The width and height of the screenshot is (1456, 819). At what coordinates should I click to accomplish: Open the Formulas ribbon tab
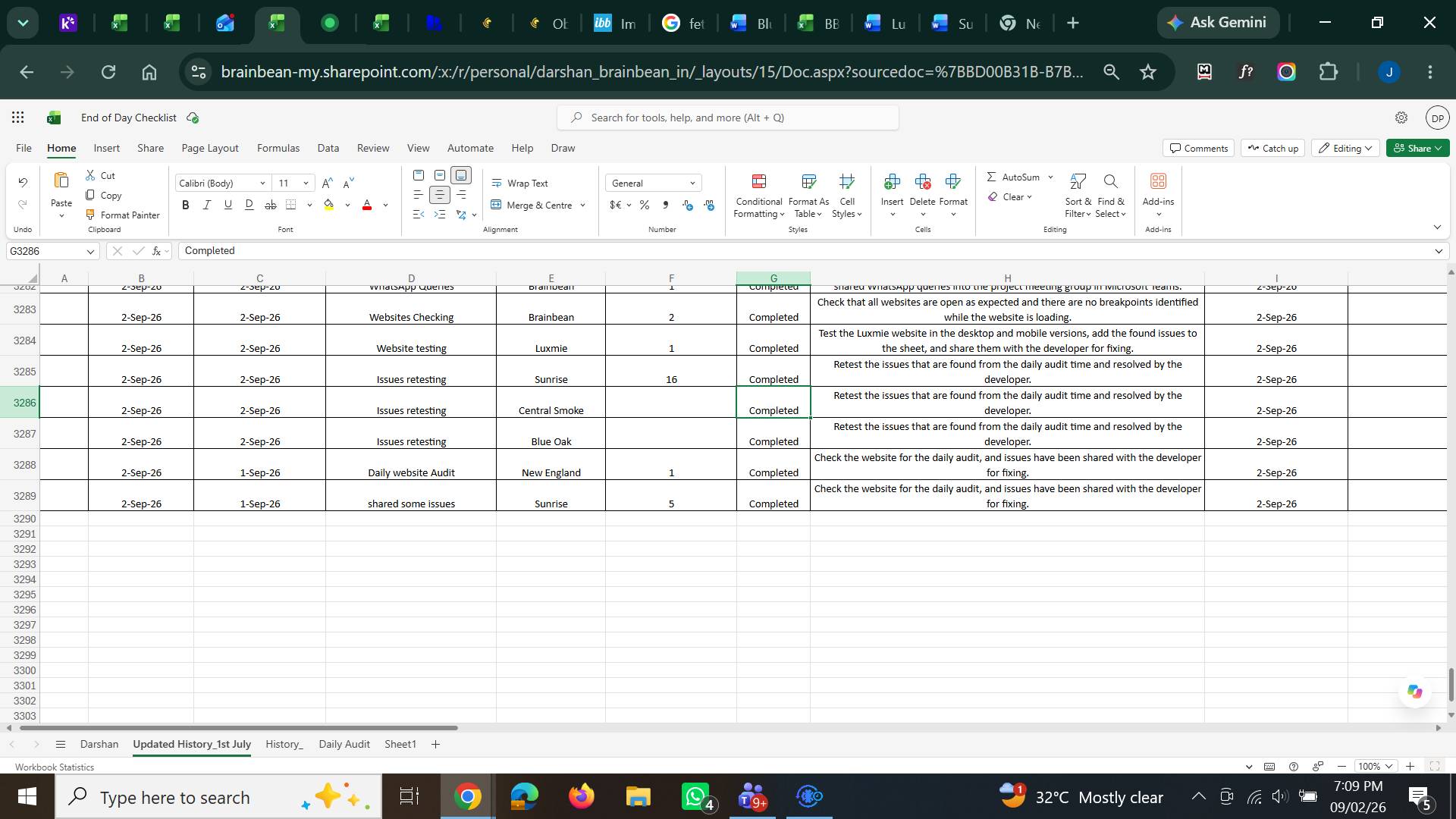278,148
